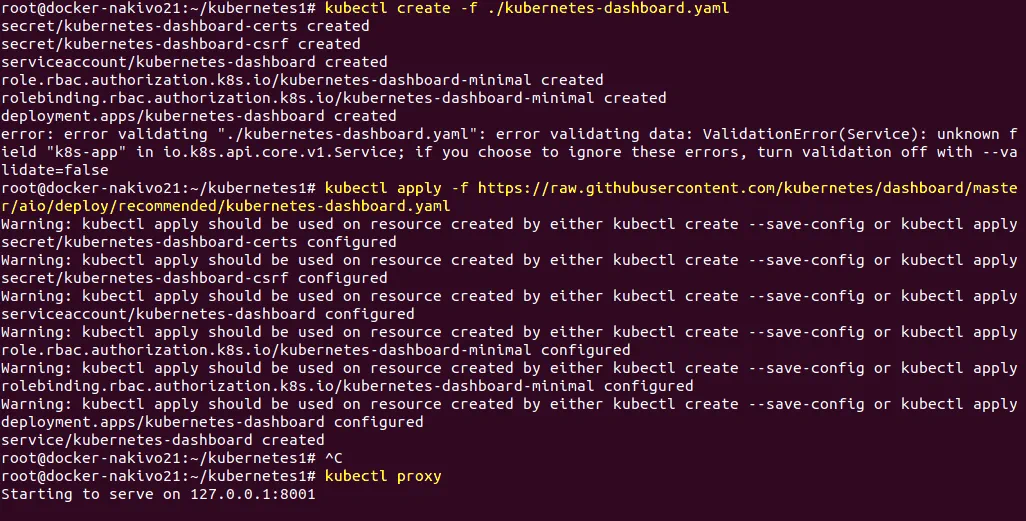Click the '^C' interrupt characters
Screen dimensions: 1026x521
(x=333, y=458)
